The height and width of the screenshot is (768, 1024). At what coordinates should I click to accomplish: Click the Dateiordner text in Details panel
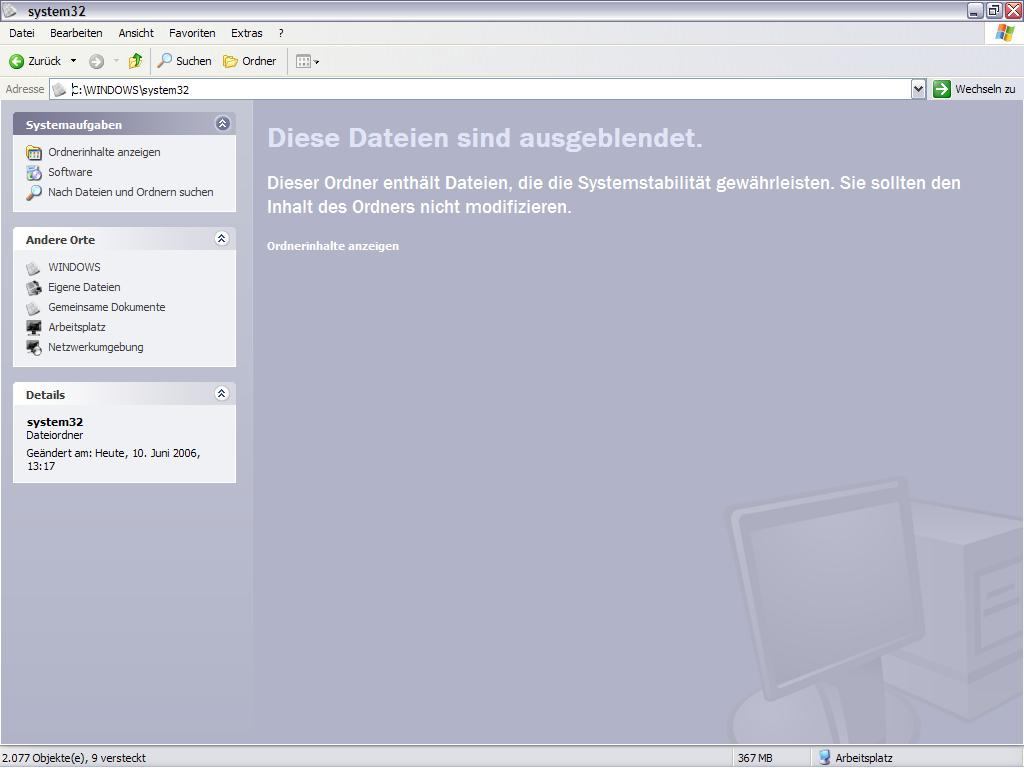tap(55, 435)
